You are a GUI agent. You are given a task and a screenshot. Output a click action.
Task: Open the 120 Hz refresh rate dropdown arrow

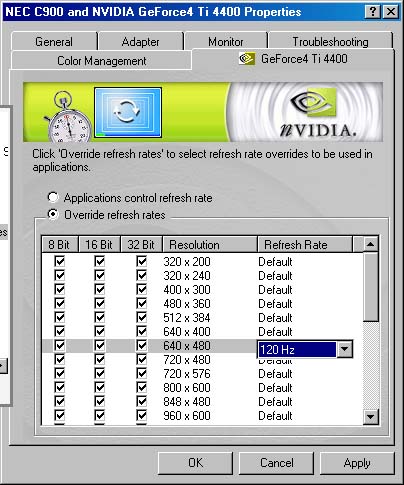[344, 349]
